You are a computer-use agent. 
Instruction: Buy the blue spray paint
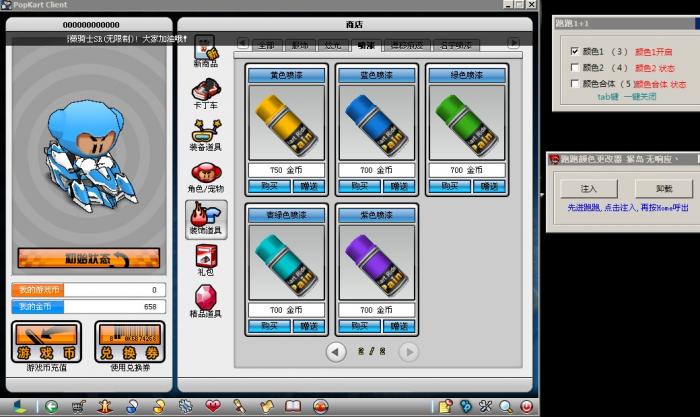coord(359,186)
